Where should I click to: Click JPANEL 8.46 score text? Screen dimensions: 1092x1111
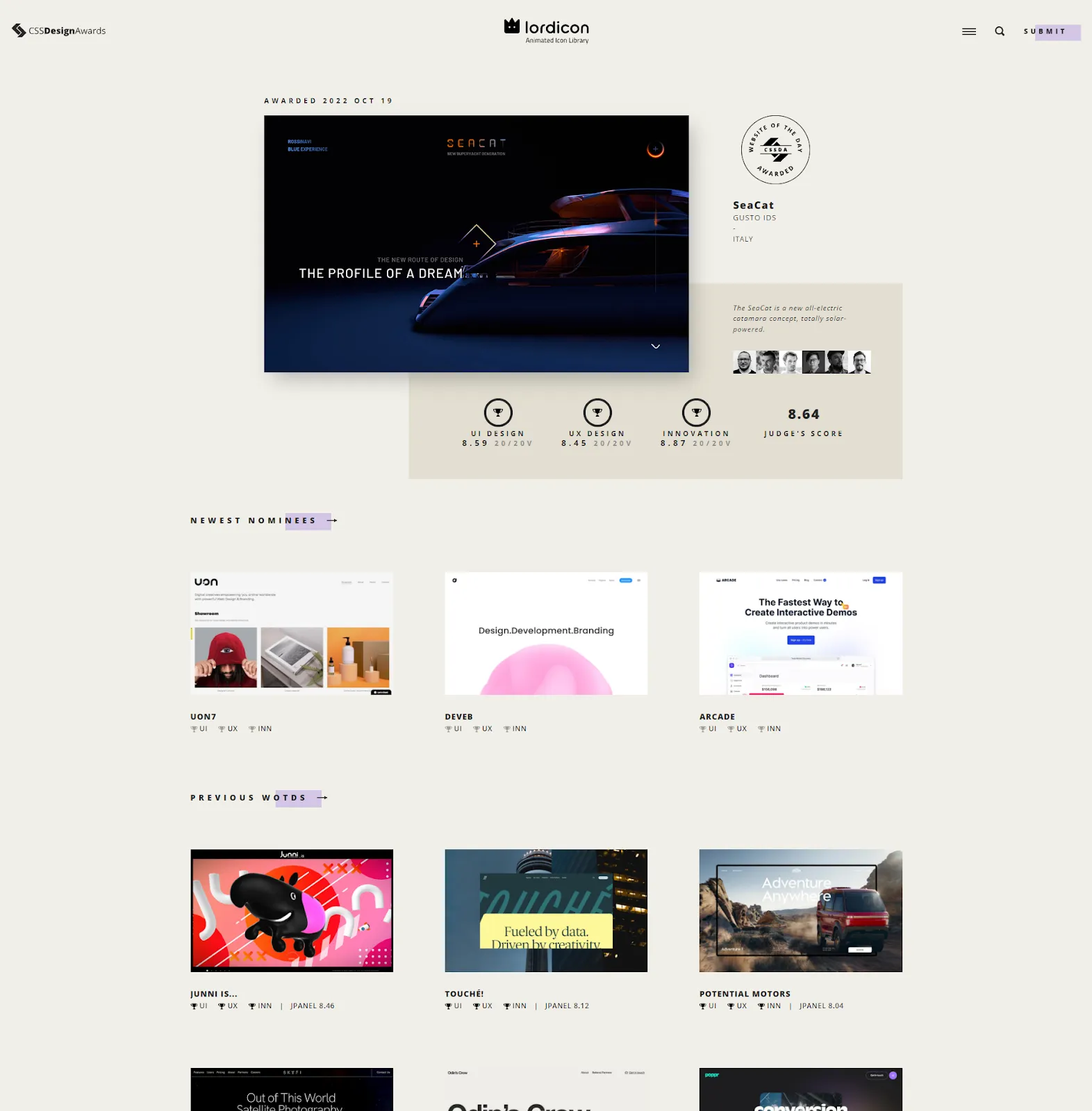pyautogui.click(x=313, y=1005)
